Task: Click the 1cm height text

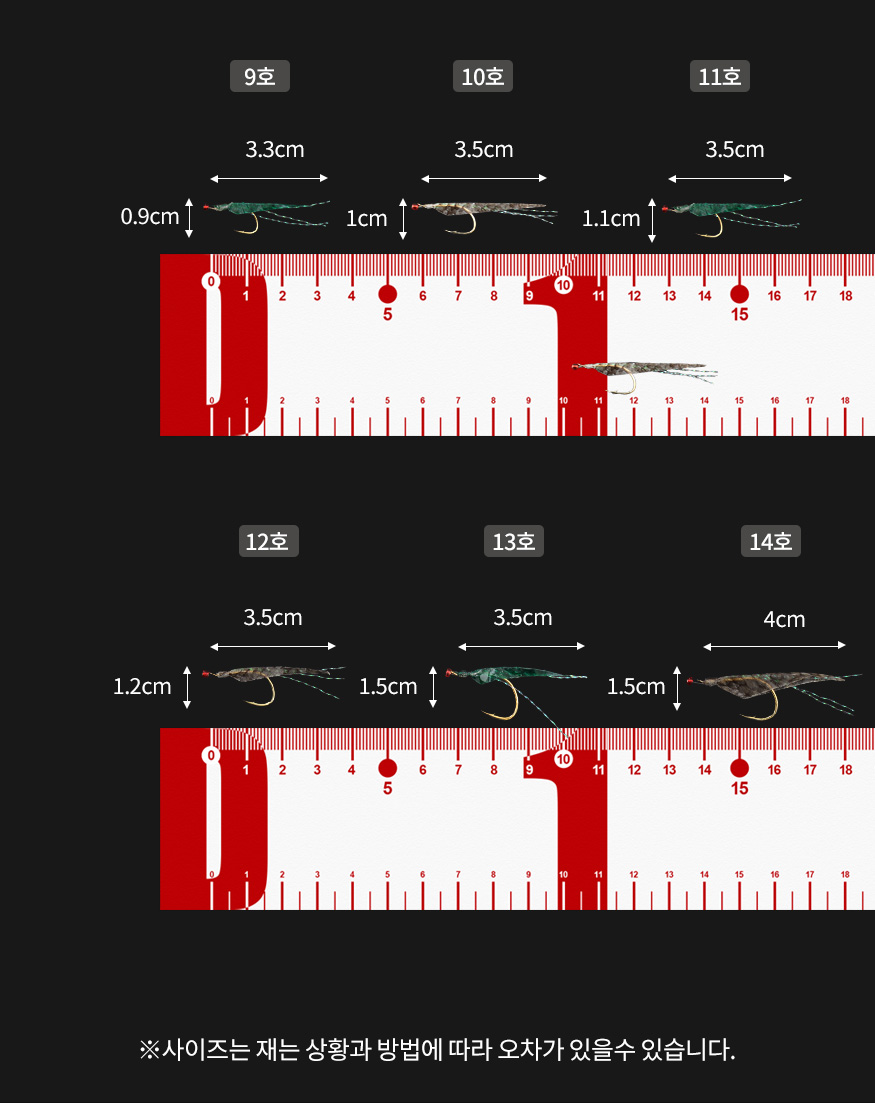Action: (x=366, y=219)
